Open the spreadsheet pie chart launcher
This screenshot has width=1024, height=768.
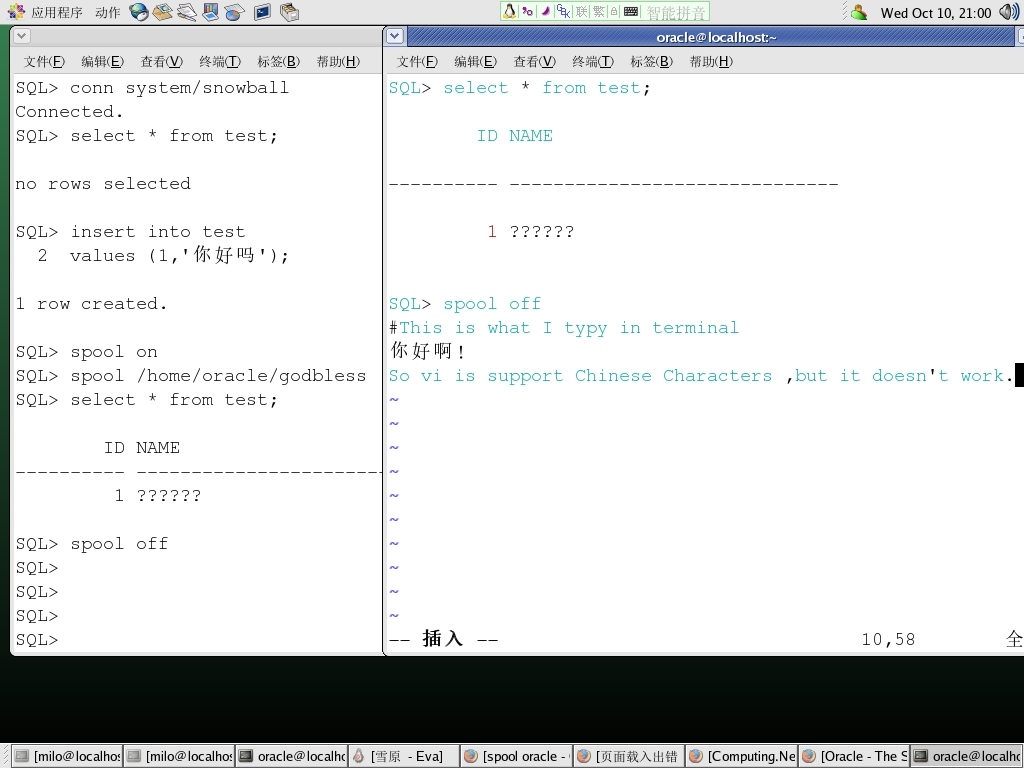pyautogui.click(x=235, y=12)
